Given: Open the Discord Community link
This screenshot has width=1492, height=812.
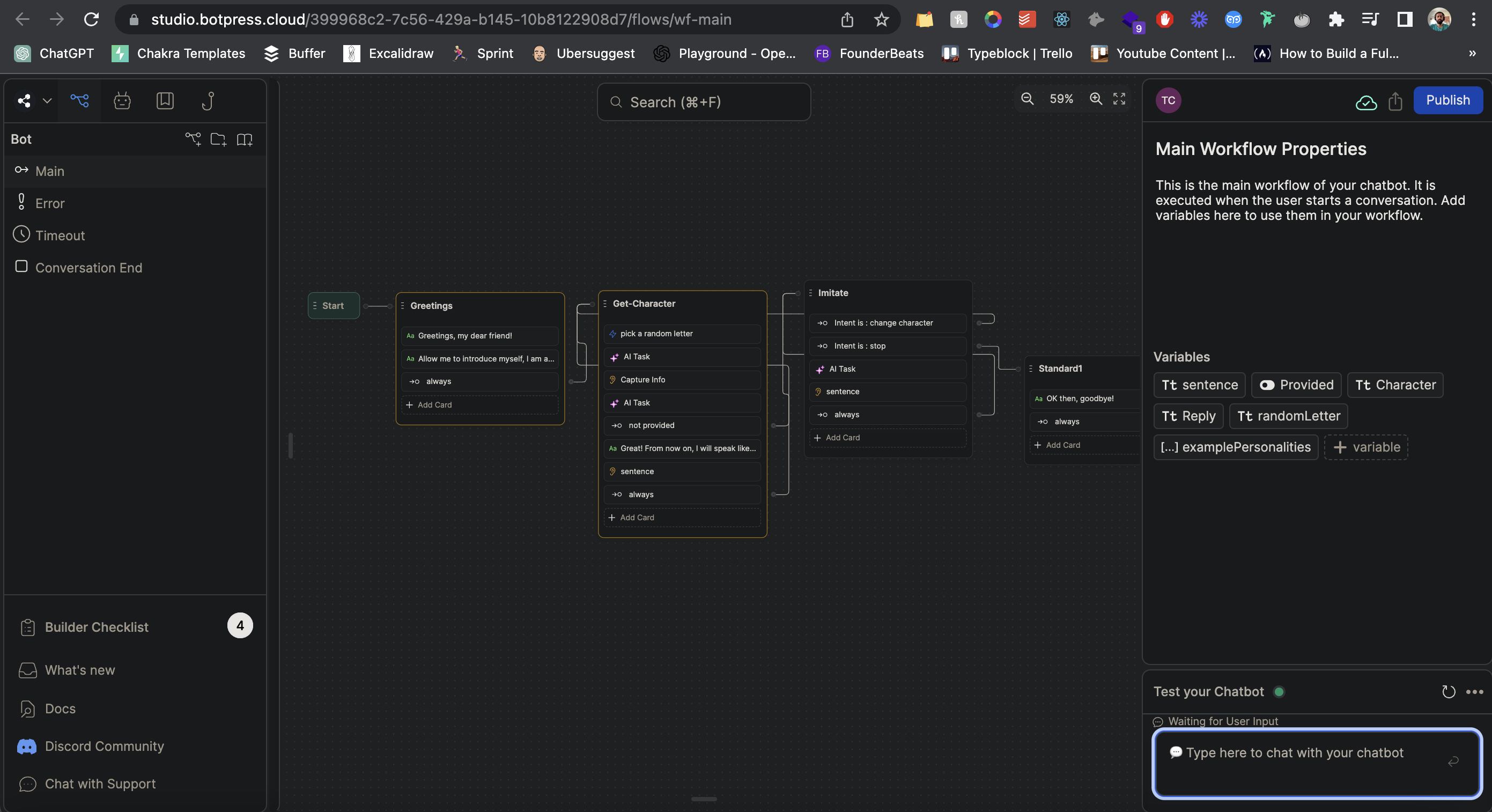Looking at the screenshot, I should 104,746.
